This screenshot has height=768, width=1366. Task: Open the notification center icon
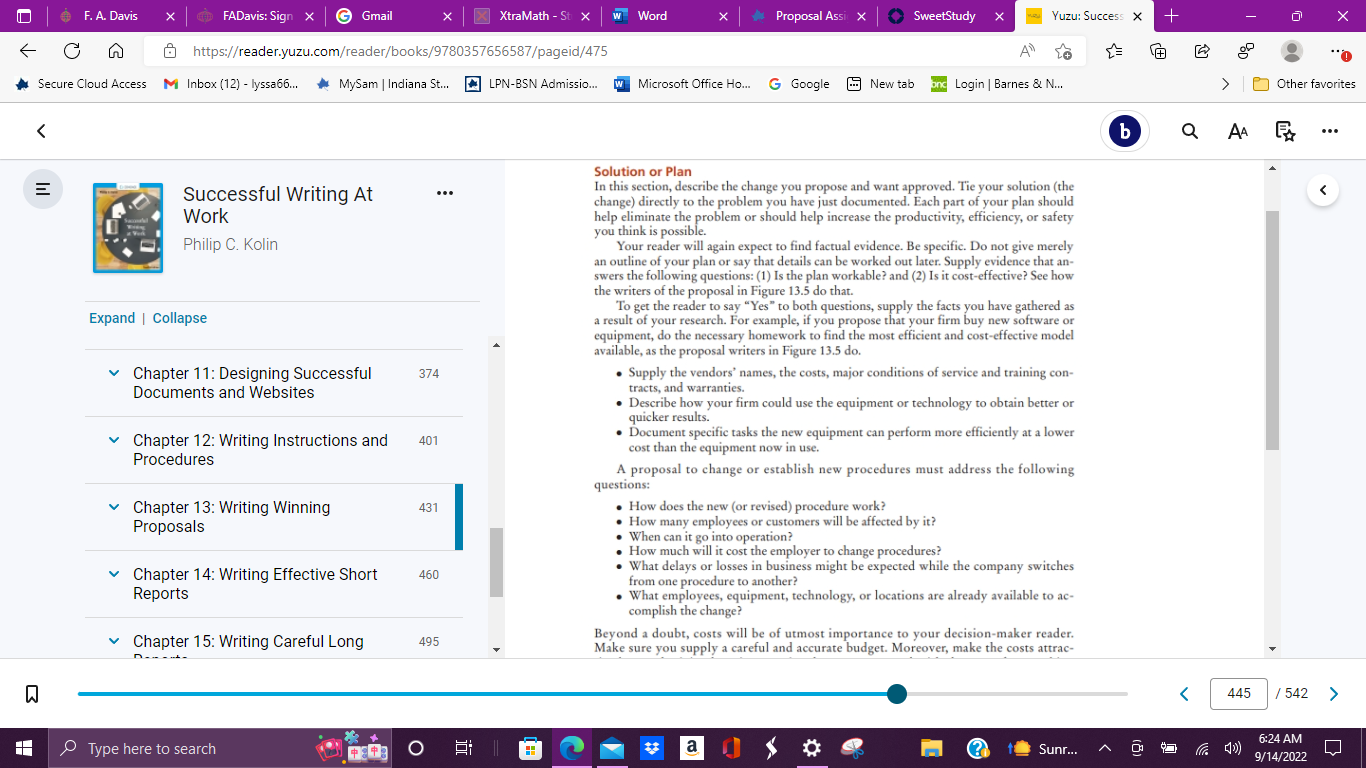tap(1332, 748)
